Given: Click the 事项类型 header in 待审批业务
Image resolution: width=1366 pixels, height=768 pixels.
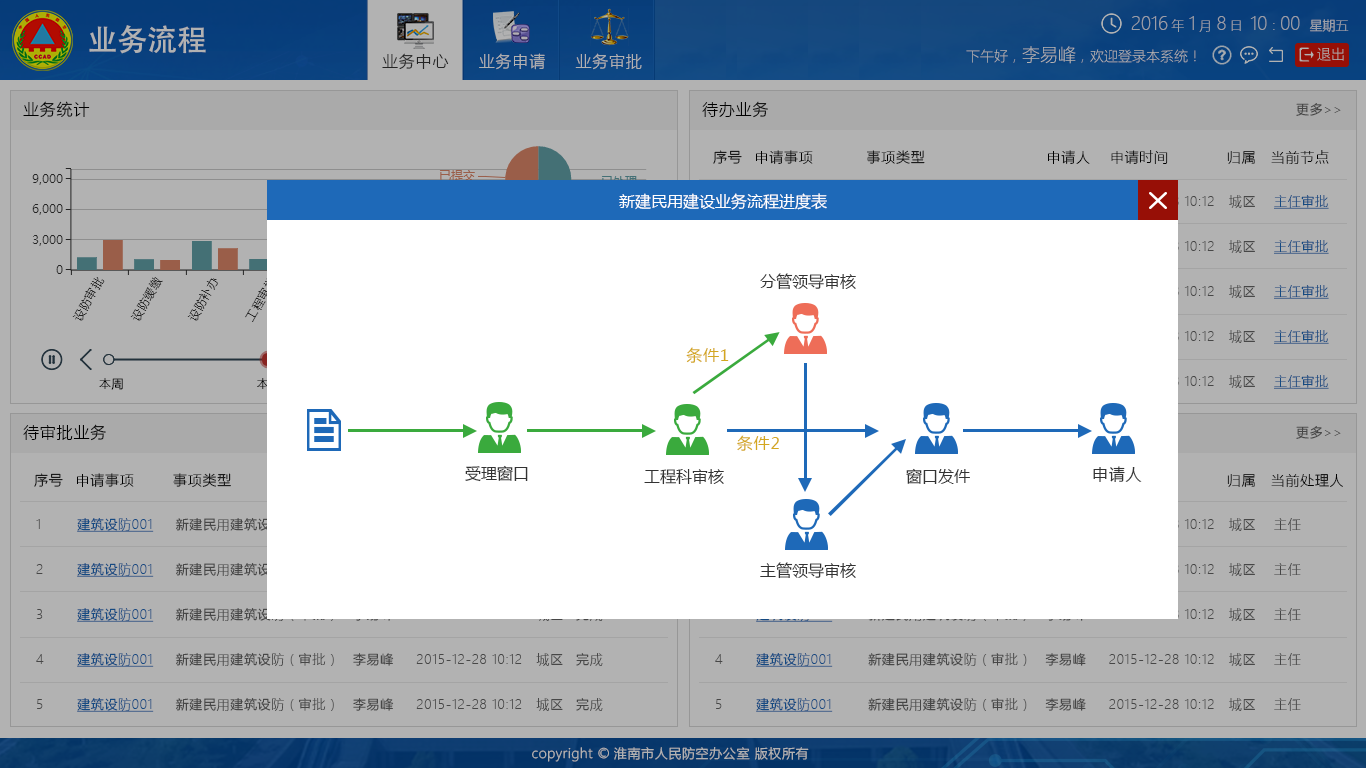Looking at the screenshot, I should [202, 480].
